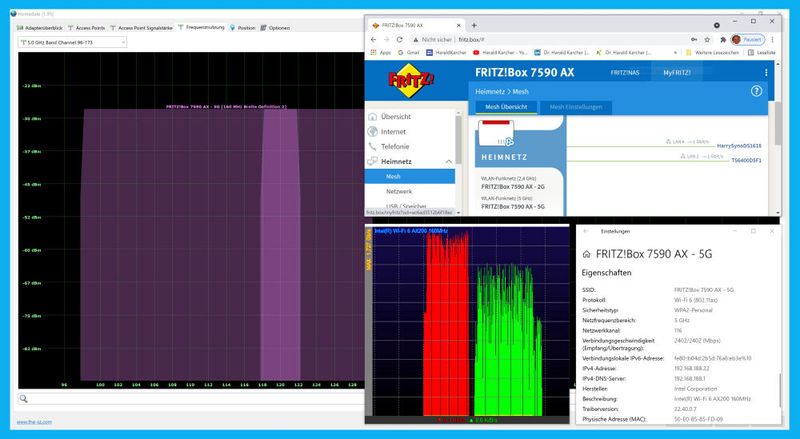Click the search magnifier icon in Homedale
The height and width of the screenshot is (439, 800).
[23, 399]
